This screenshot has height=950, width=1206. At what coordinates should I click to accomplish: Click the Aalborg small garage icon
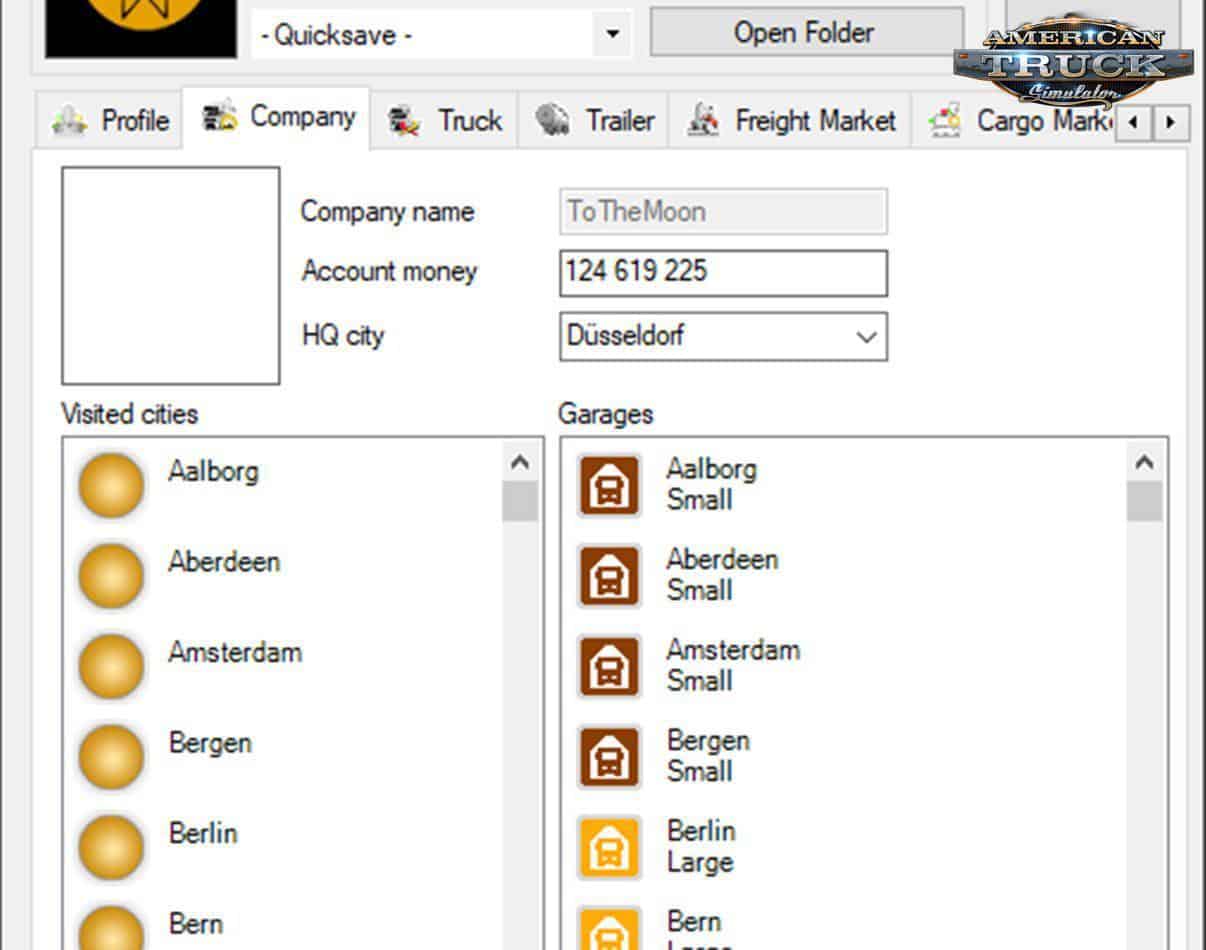609,486
